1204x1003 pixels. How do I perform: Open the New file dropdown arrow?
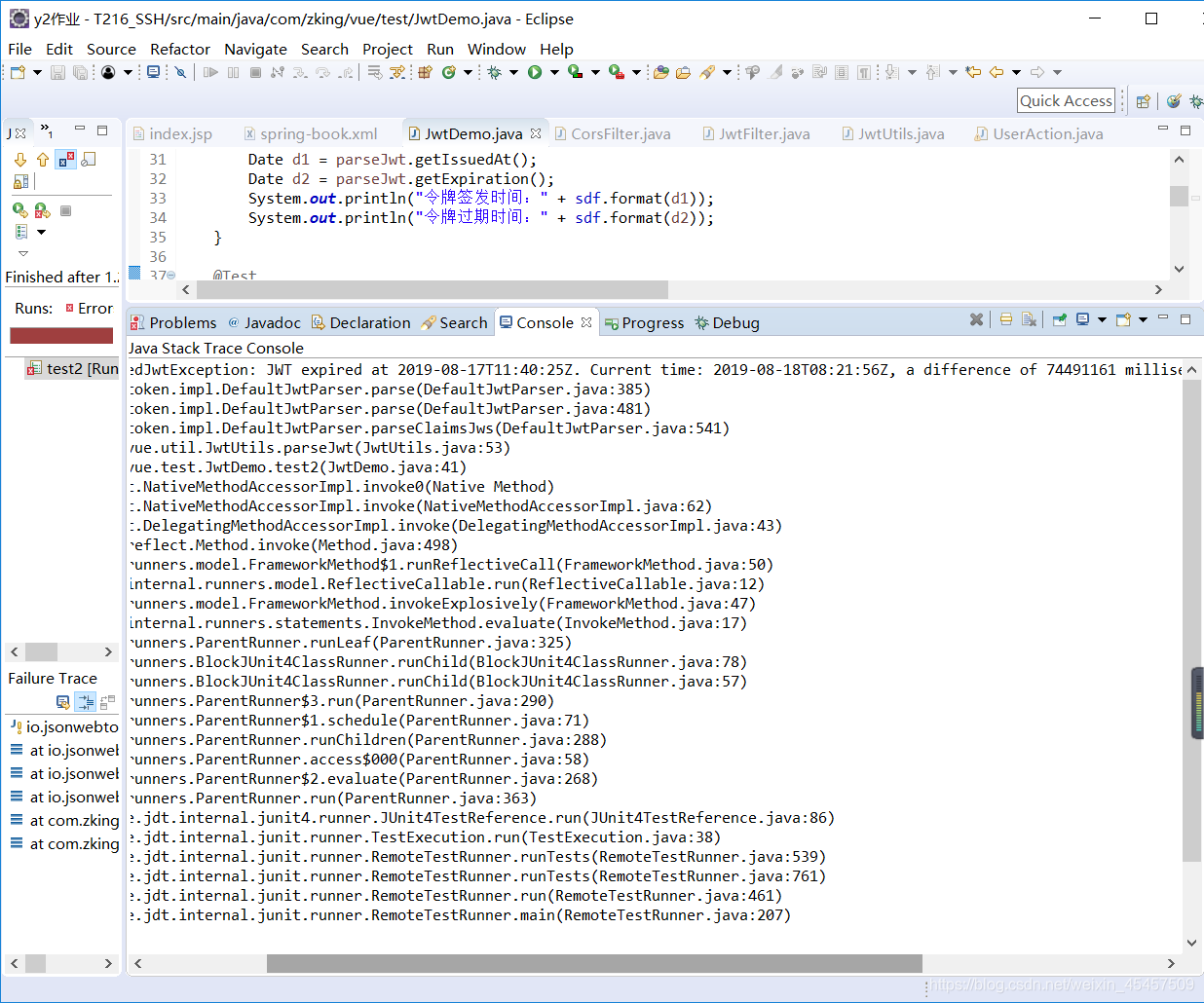pyautogui.click(x=37, y=72)
